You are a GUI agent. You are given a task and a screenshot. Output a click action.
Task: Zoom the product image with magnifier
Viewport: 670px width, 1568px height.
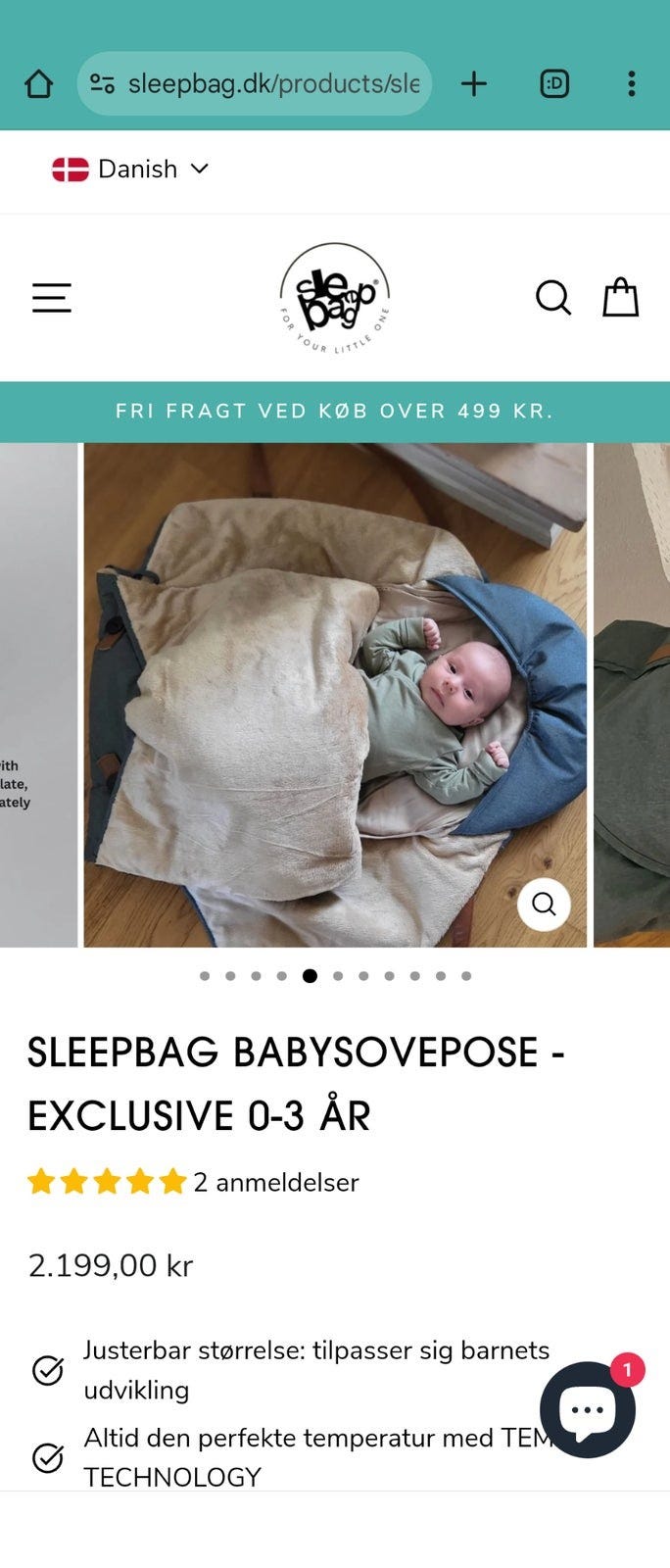[x=544, y=904]
